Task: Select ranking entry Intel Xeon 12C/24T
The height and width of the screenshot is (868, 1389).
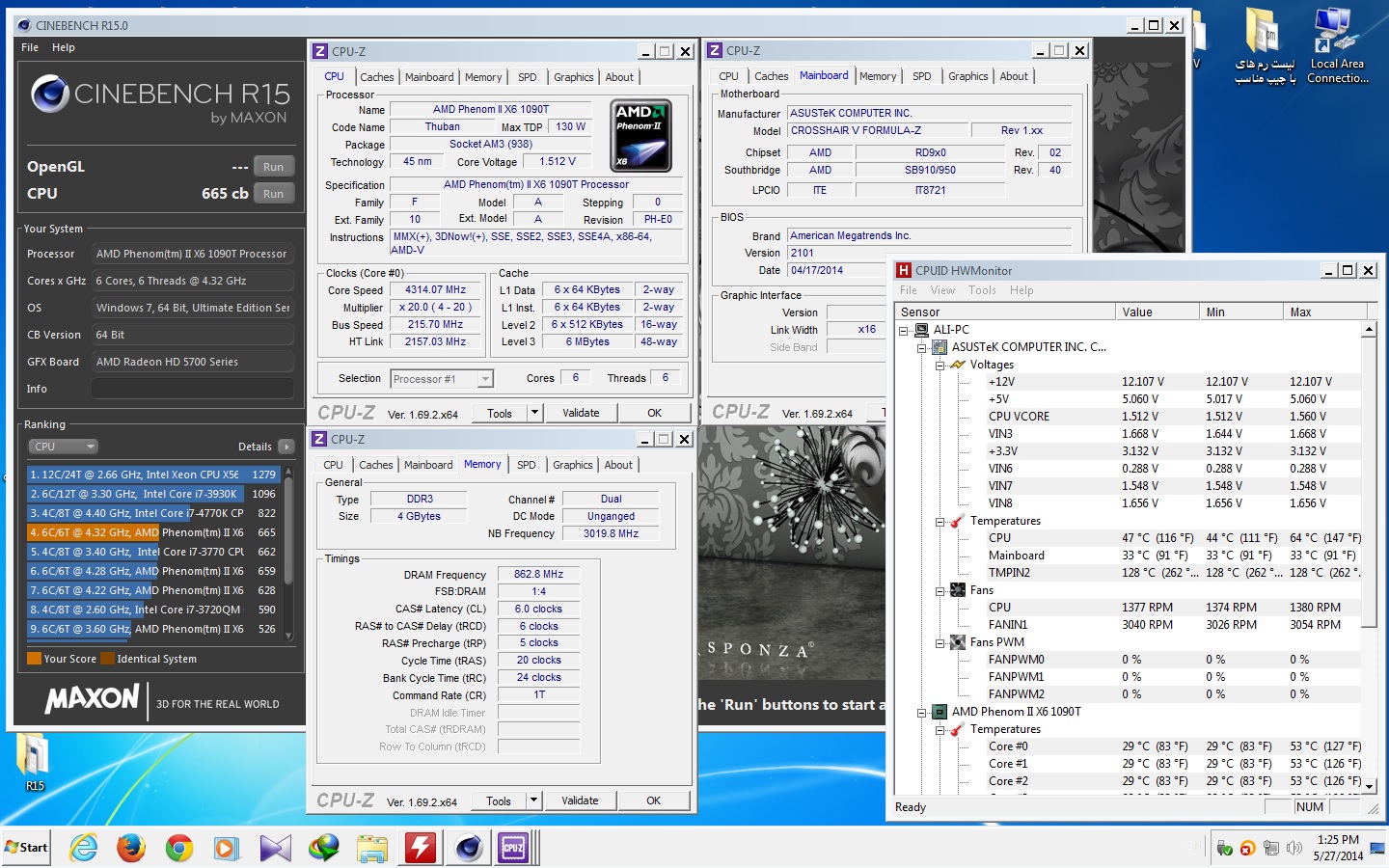Action: [x=153, y=475]
